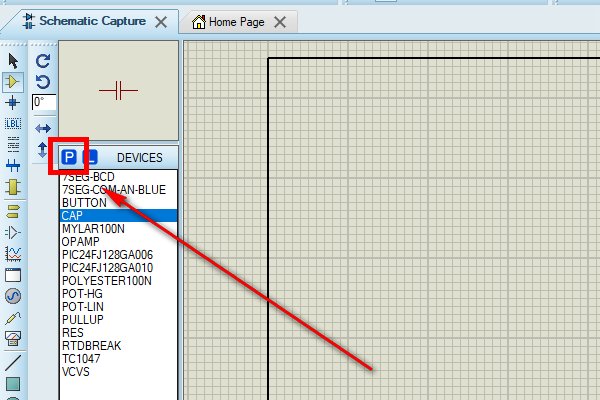Click the DEVICES panel header label
The height and width of the screenshot is (400, 600).
(x=140, y=158)
